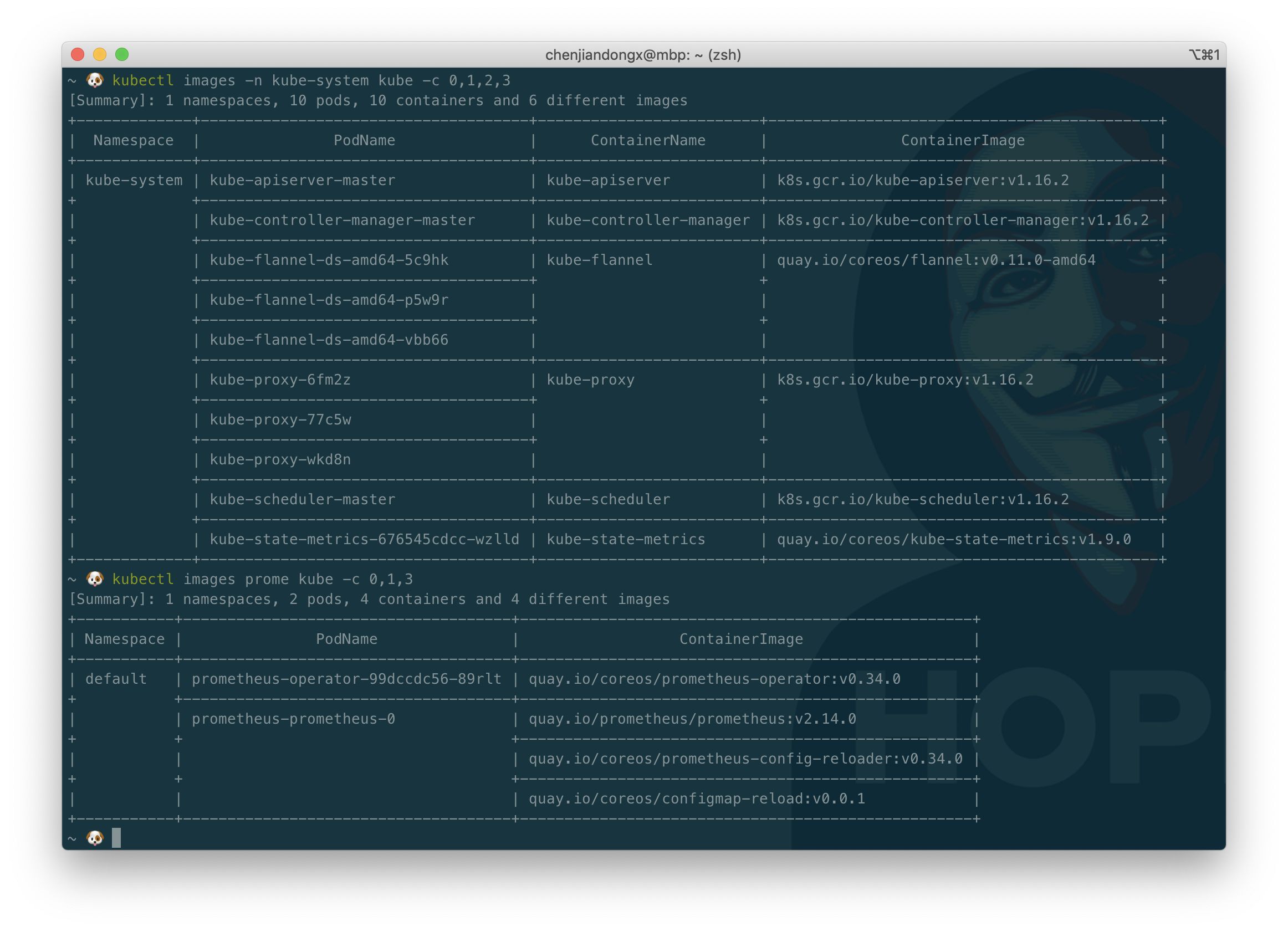Click the window title 'chenjiandongx@mbp: ~ (zsh)'
This screenshot has height=932, width=1288.
(643, 54)
